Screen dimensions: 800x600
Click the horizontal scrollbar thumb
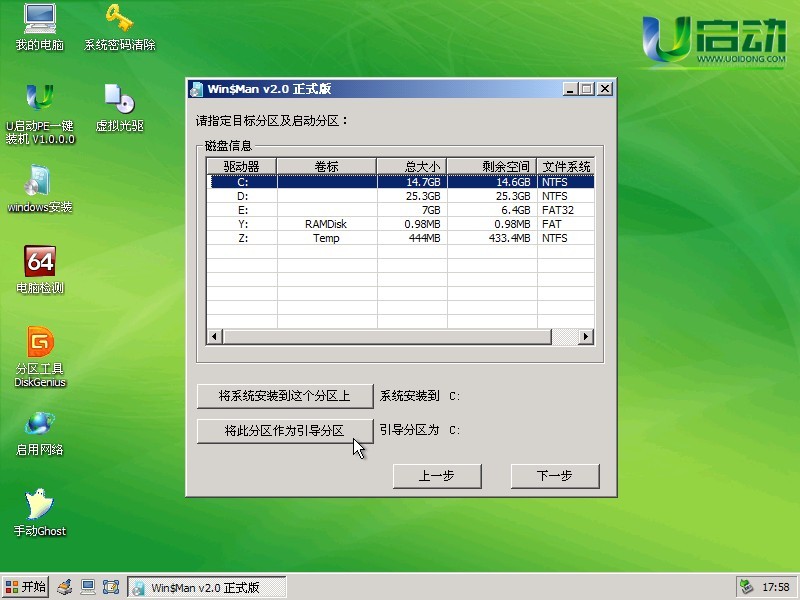(x=387, y=337)
